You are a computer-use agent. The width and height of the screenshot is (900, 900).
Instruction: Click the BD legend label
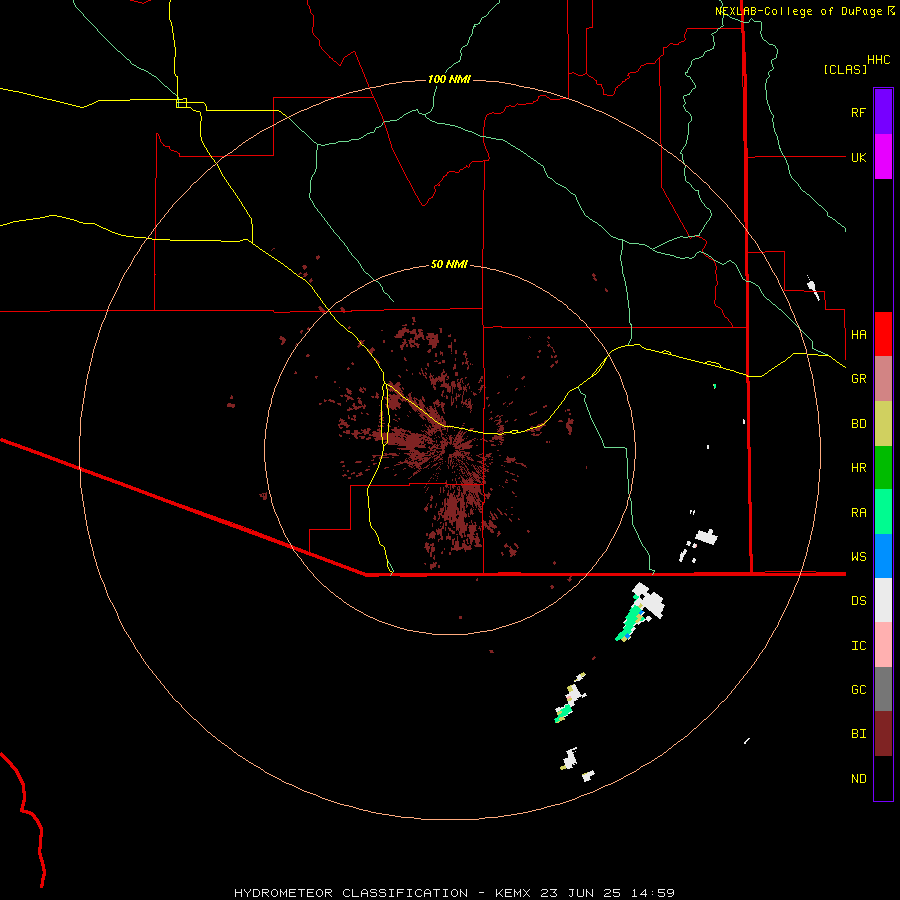(x=858, y=424)
